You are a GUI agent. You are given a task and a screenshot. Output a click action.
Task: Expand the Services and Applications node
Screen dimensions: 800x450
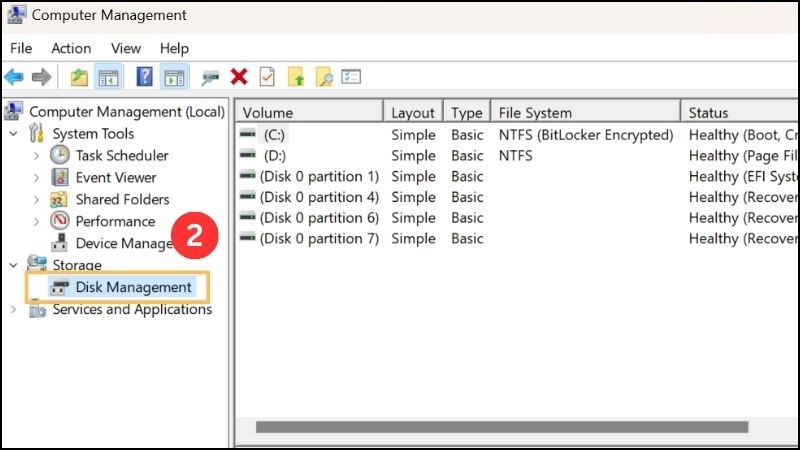pos(14,310)
